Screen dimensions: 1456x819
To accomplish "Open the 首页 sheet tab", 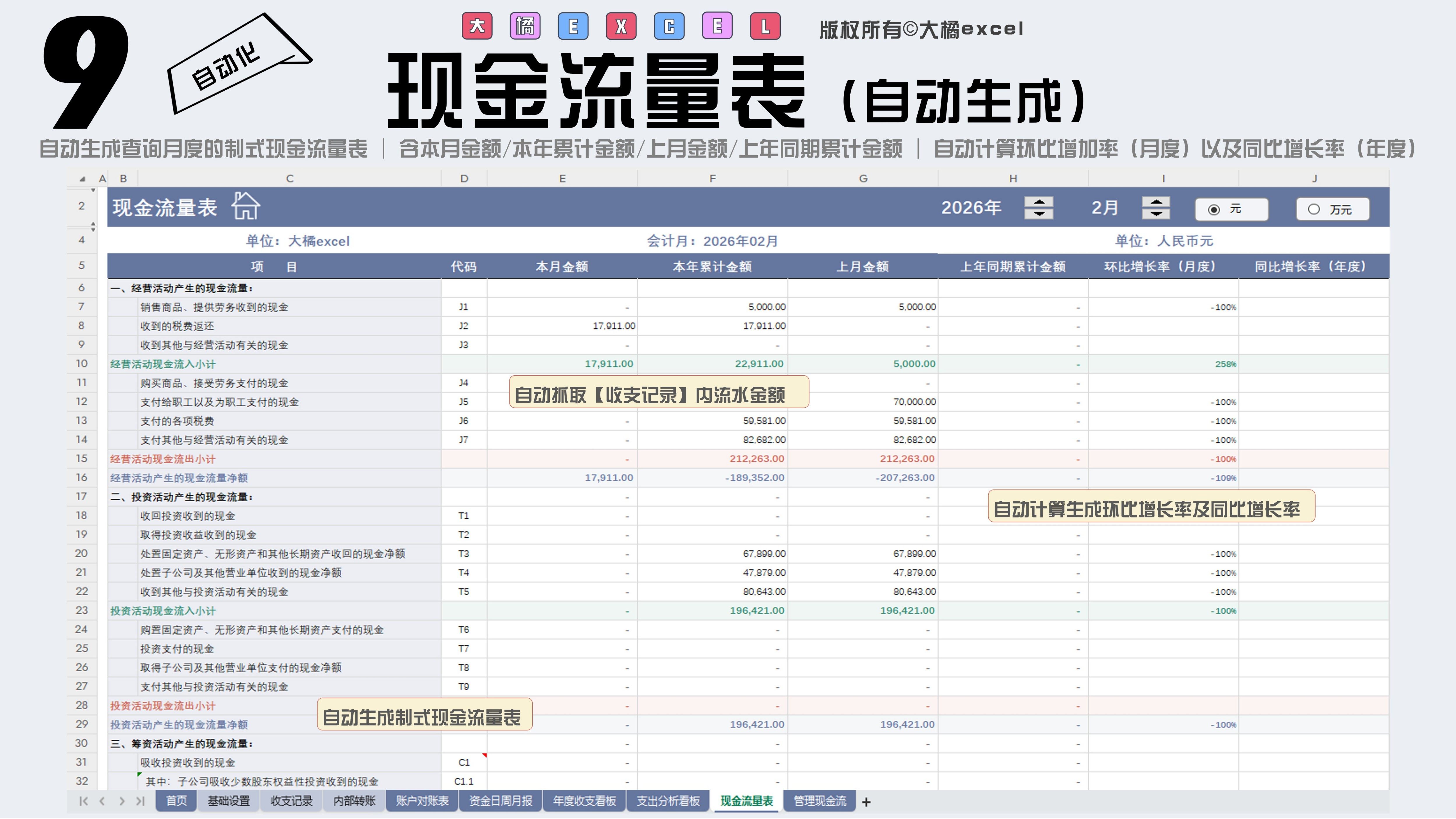I will [x=176, y=802].
